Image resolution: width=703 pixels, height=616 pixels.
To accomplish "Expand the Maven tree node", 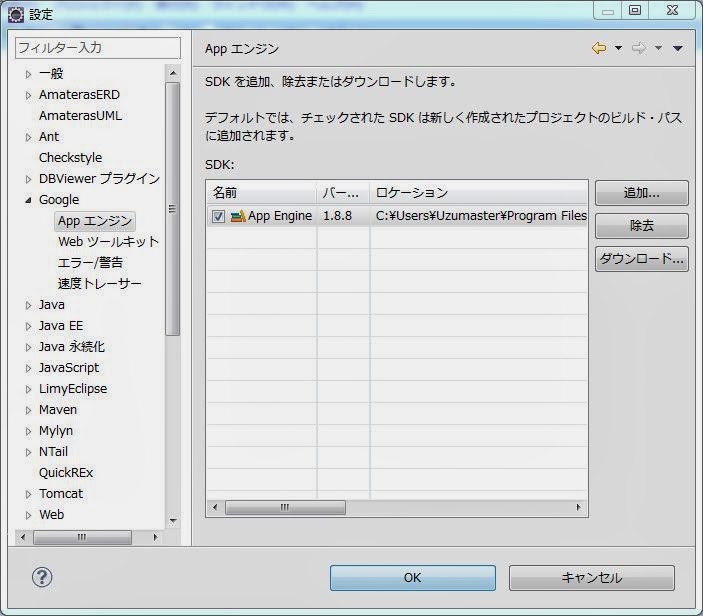I will pos(28,410).
